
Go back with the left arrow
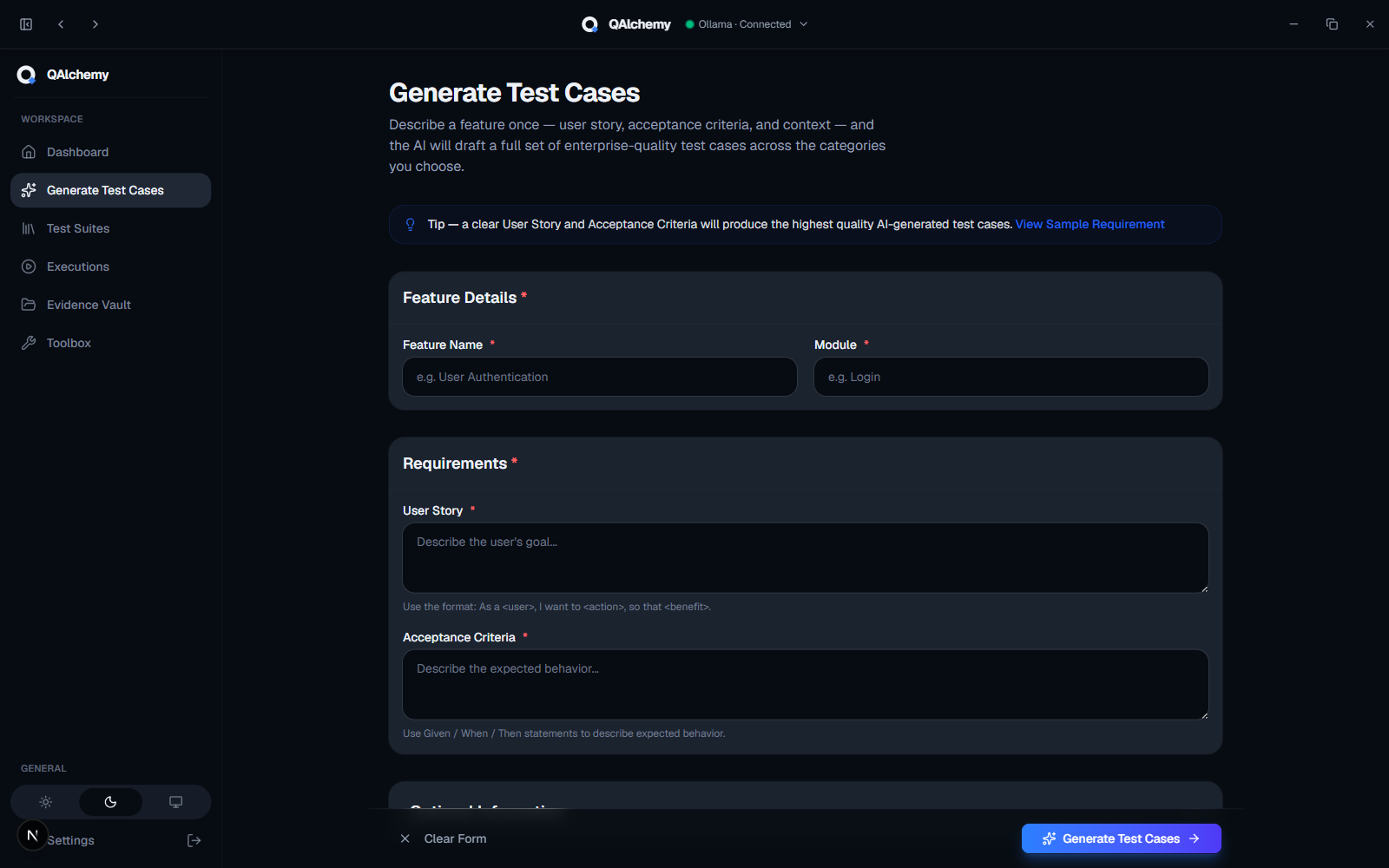point(61,24)
